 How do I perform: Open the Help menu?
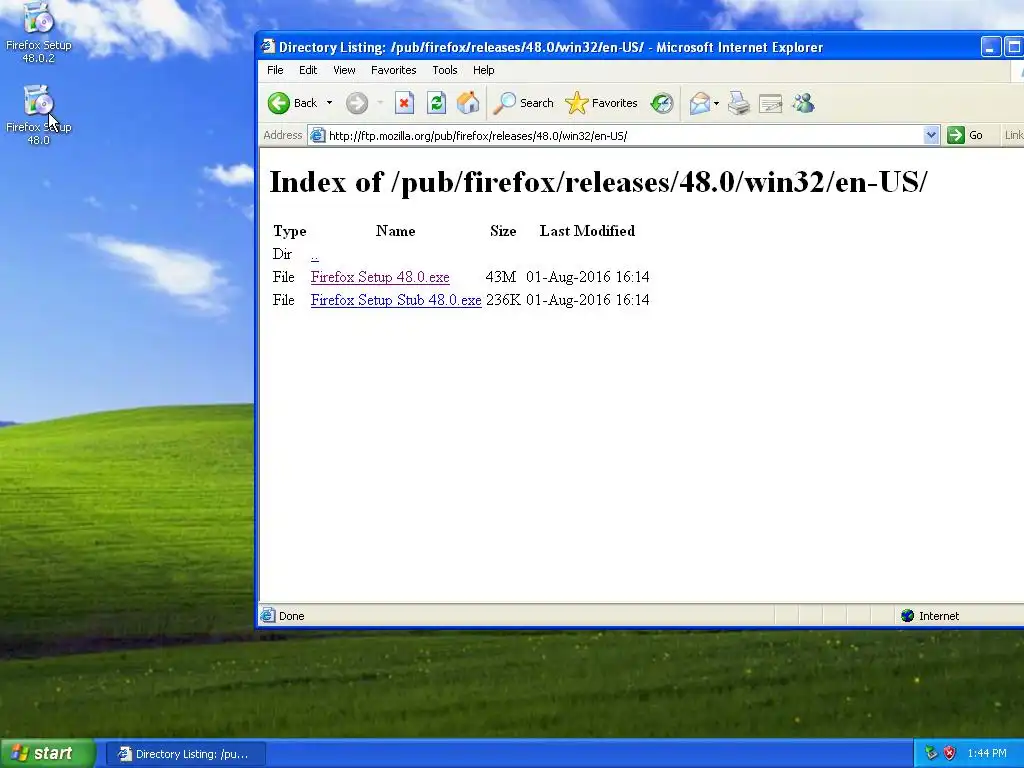pyautogui.click(x=483, y=70)
